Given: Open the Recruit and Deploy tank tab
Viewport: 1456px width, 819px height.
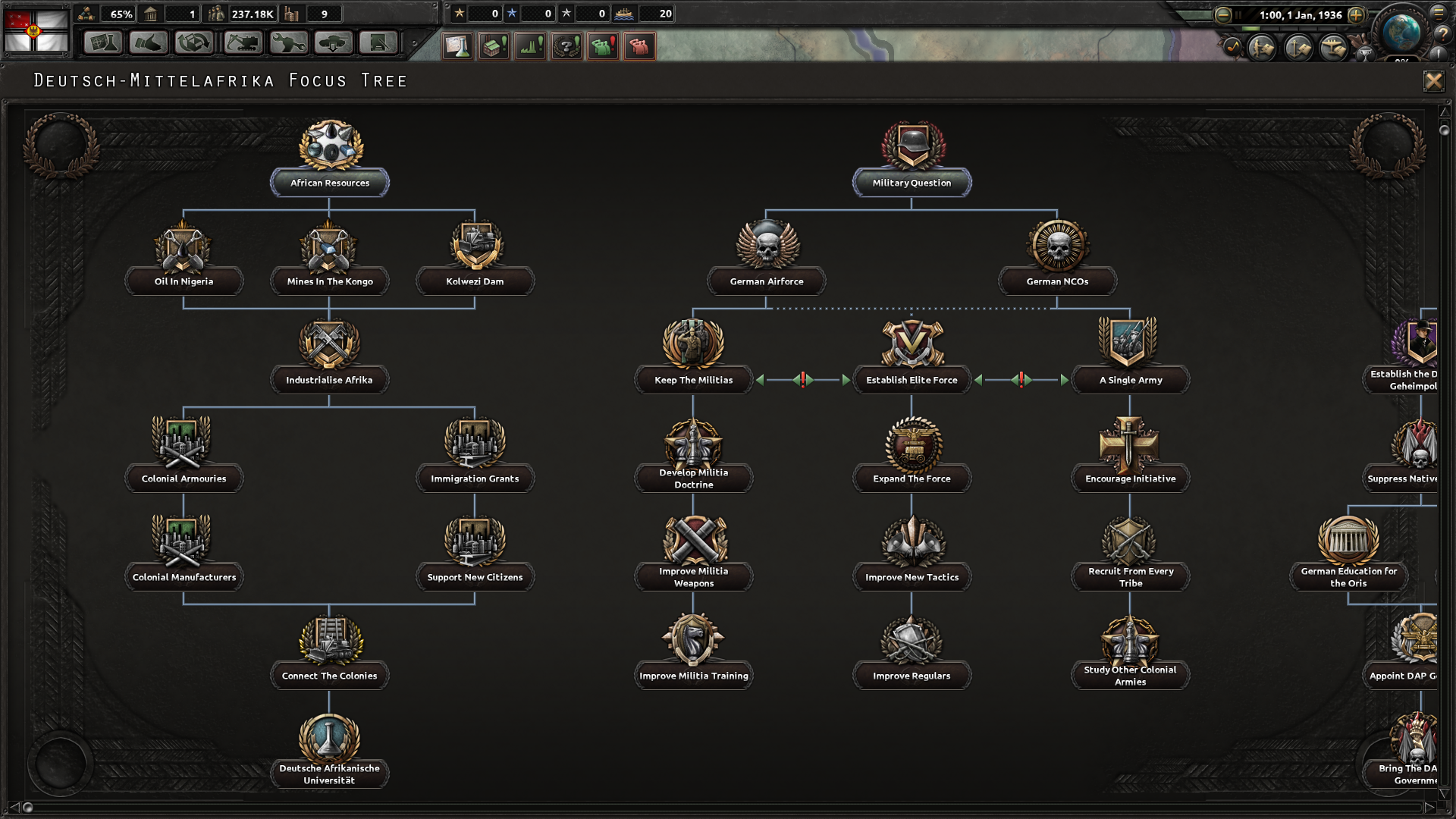Looking at the screenshot, I should click(x=334, y=43).
